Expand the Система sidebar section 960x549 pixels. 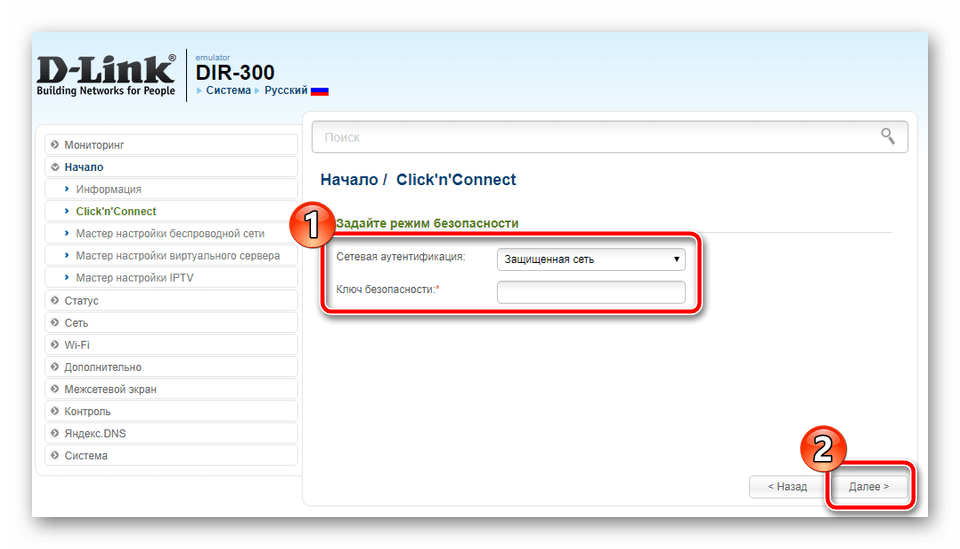click(x=171, y=455)
